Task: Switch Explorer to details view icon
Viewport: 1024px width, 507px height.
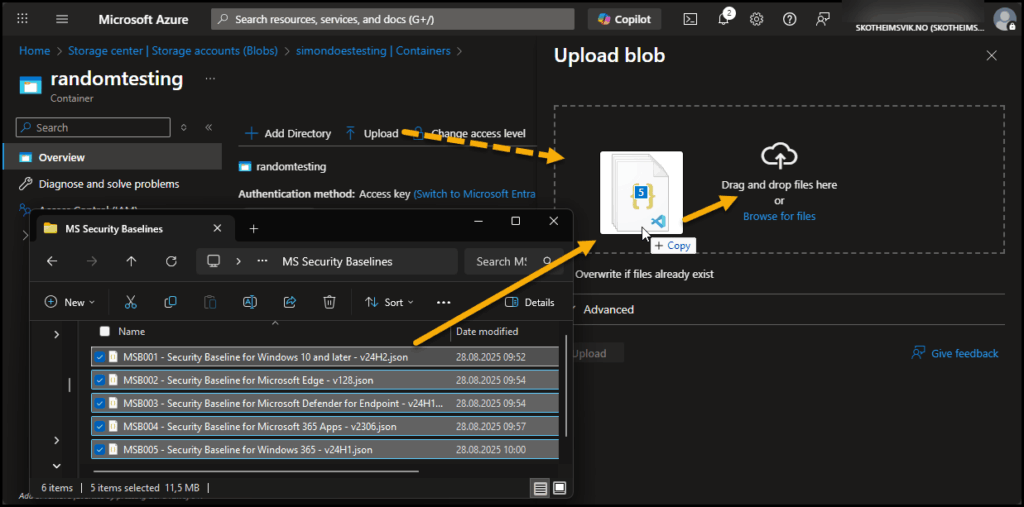Action: pos(539,487)
